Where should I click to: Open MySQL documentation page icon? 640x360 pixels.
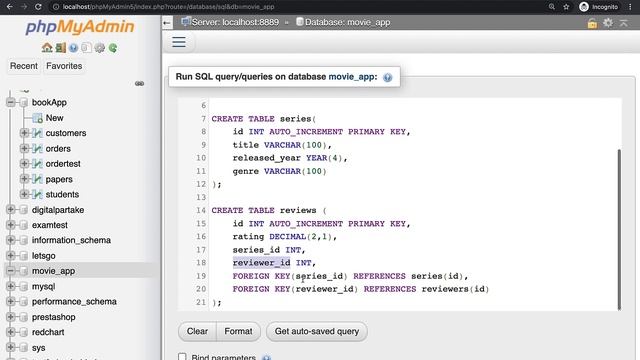click(86, 48)
